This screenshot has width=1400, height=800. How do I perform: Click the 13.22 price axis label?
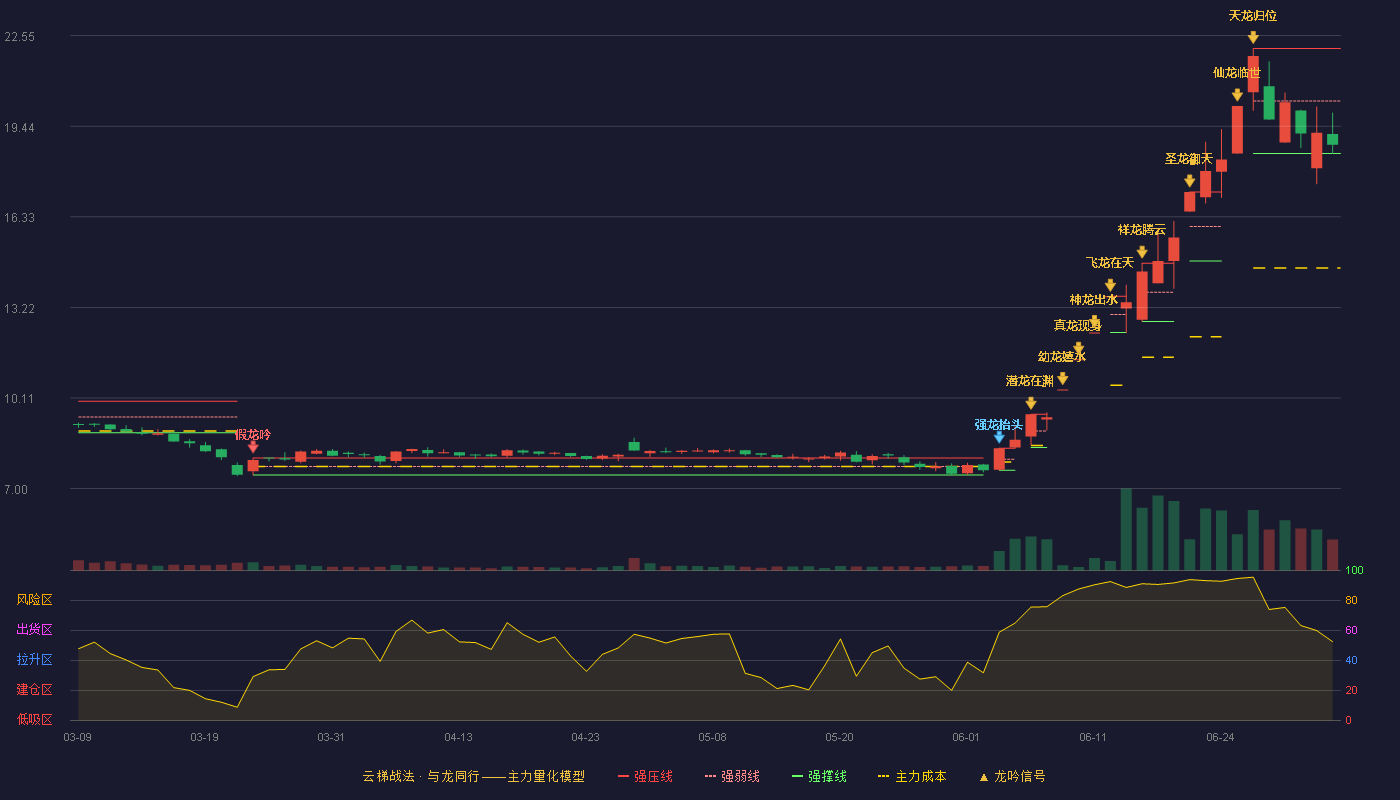pos(20,309)
